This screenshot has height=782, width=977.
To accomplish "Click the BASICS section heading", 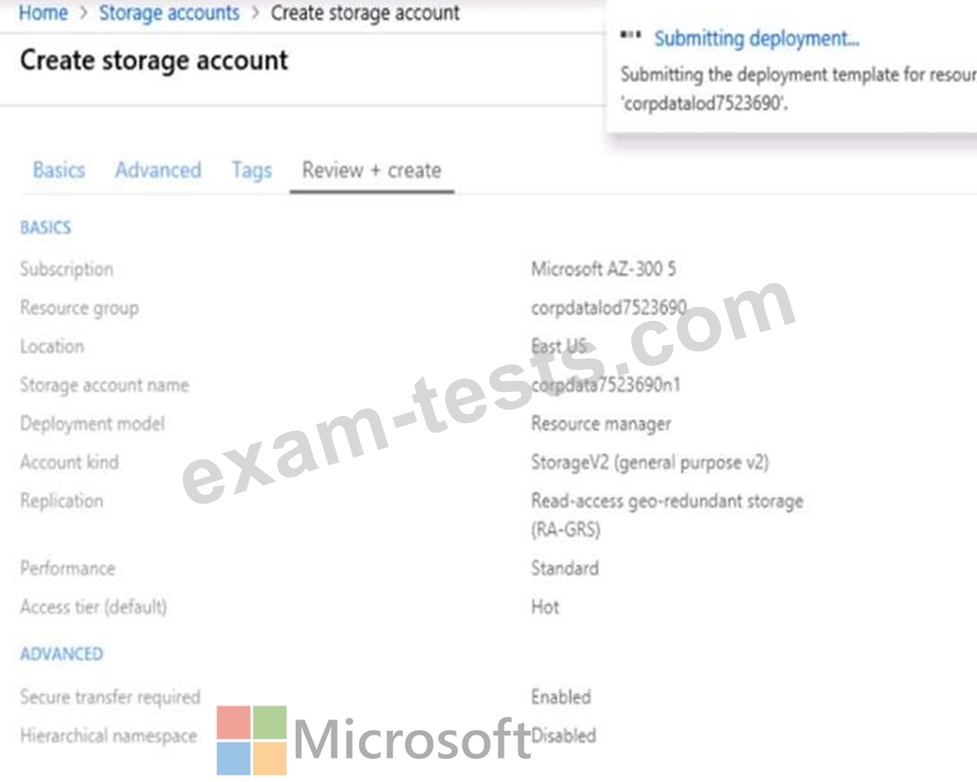I will (x=46, y=228).
